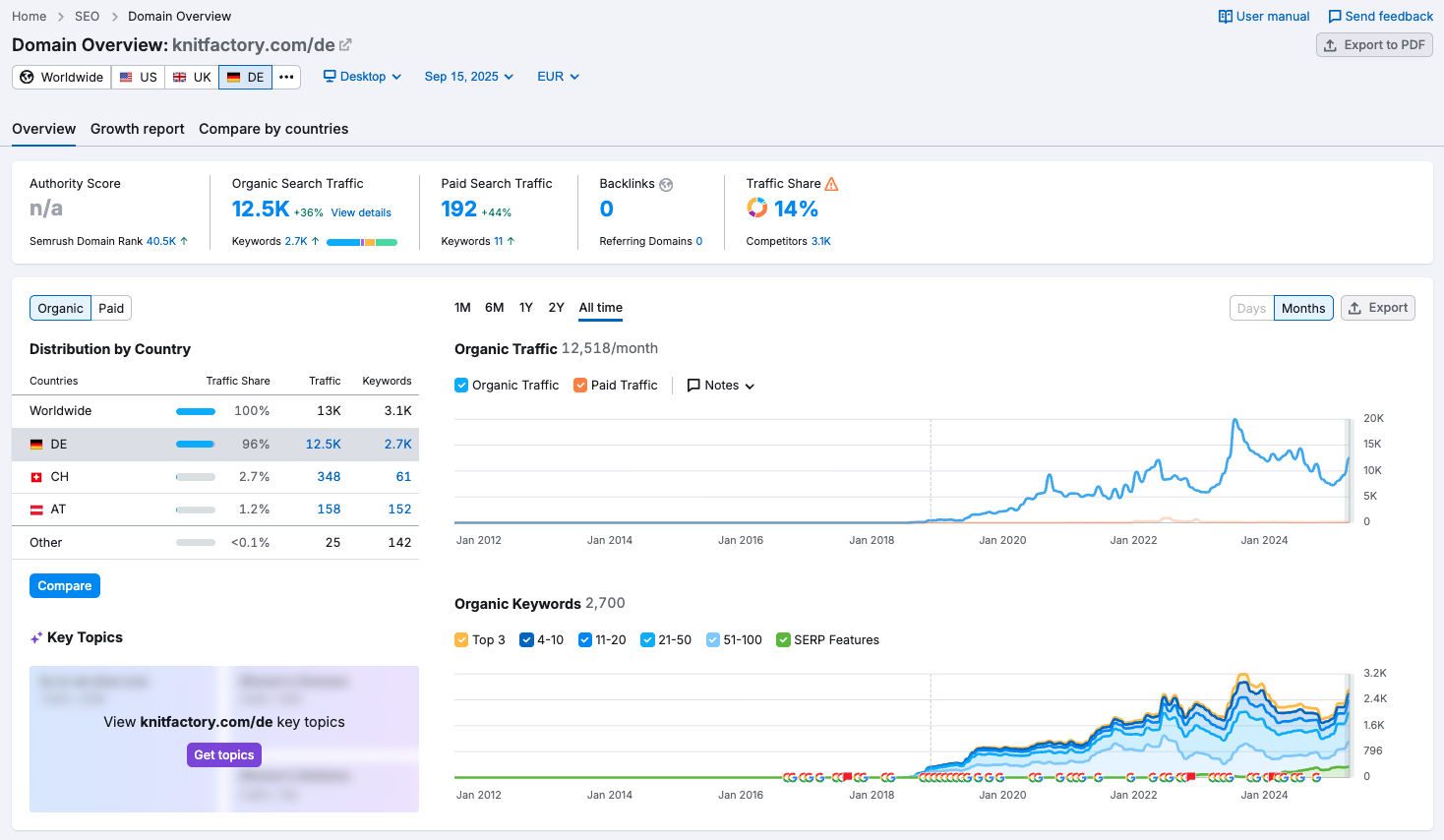
Task: Click the Referring Domains 0 value
Action: (x=699, y=241)
